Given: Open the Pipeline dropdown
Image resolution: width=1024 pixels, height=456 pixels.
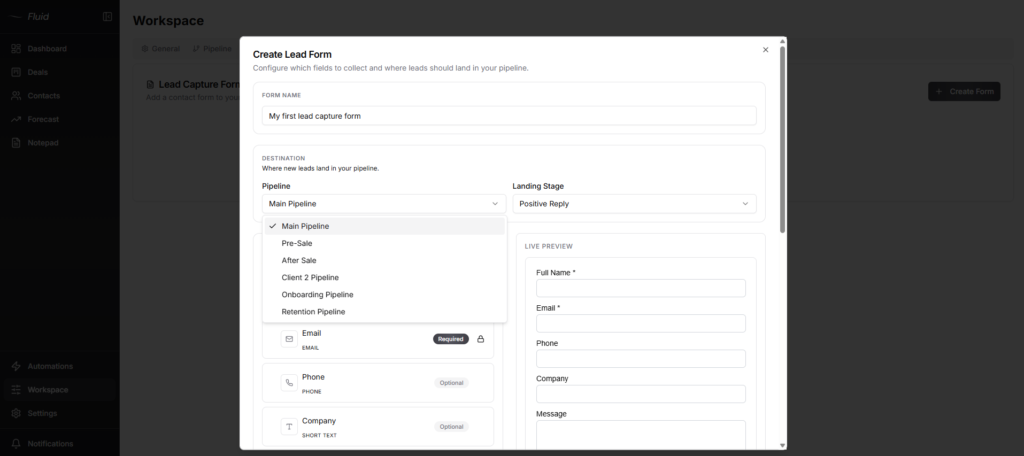Looking at the screenshot, I should click(x=384, y=204).
